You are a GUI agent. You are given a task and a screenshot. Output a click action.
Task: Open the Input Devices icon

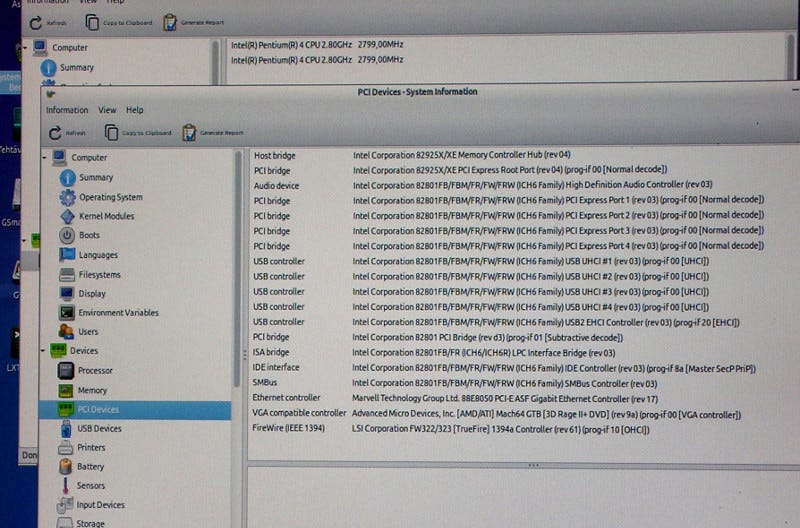coord(65,505)
